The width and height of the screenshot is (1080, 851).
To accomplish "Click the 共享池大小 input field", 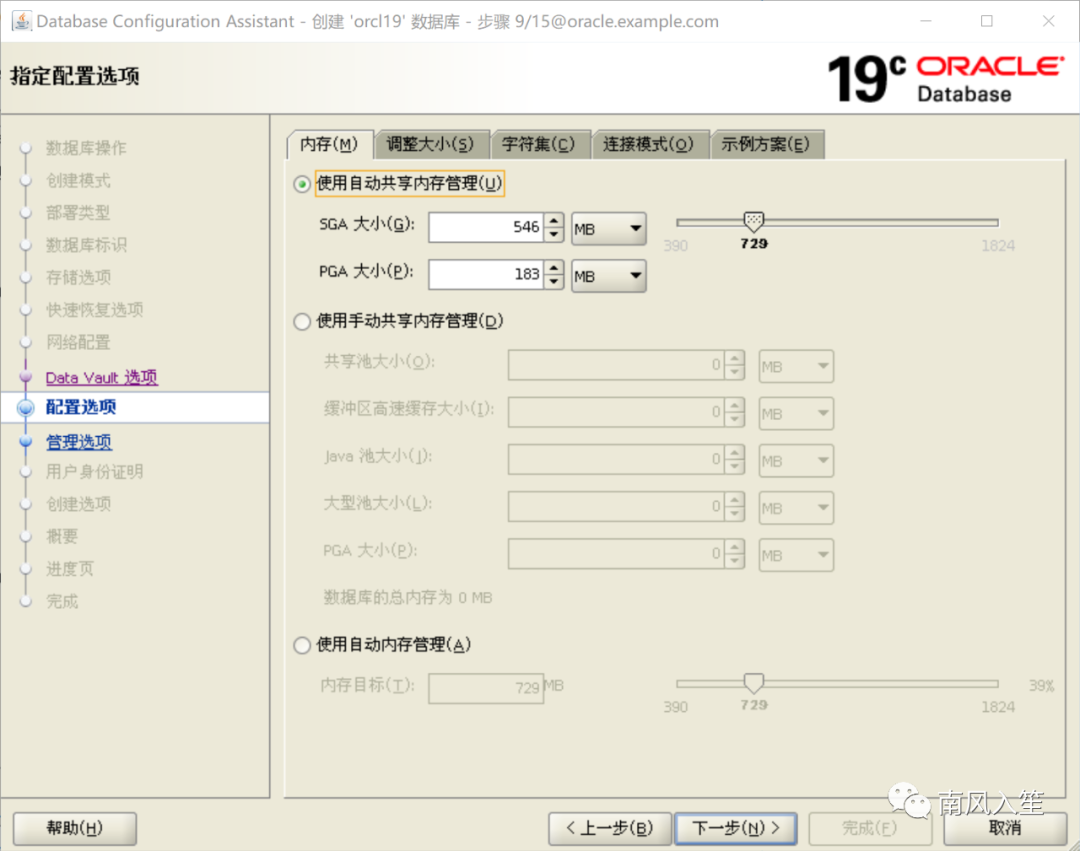I will [x=616, y=365].
